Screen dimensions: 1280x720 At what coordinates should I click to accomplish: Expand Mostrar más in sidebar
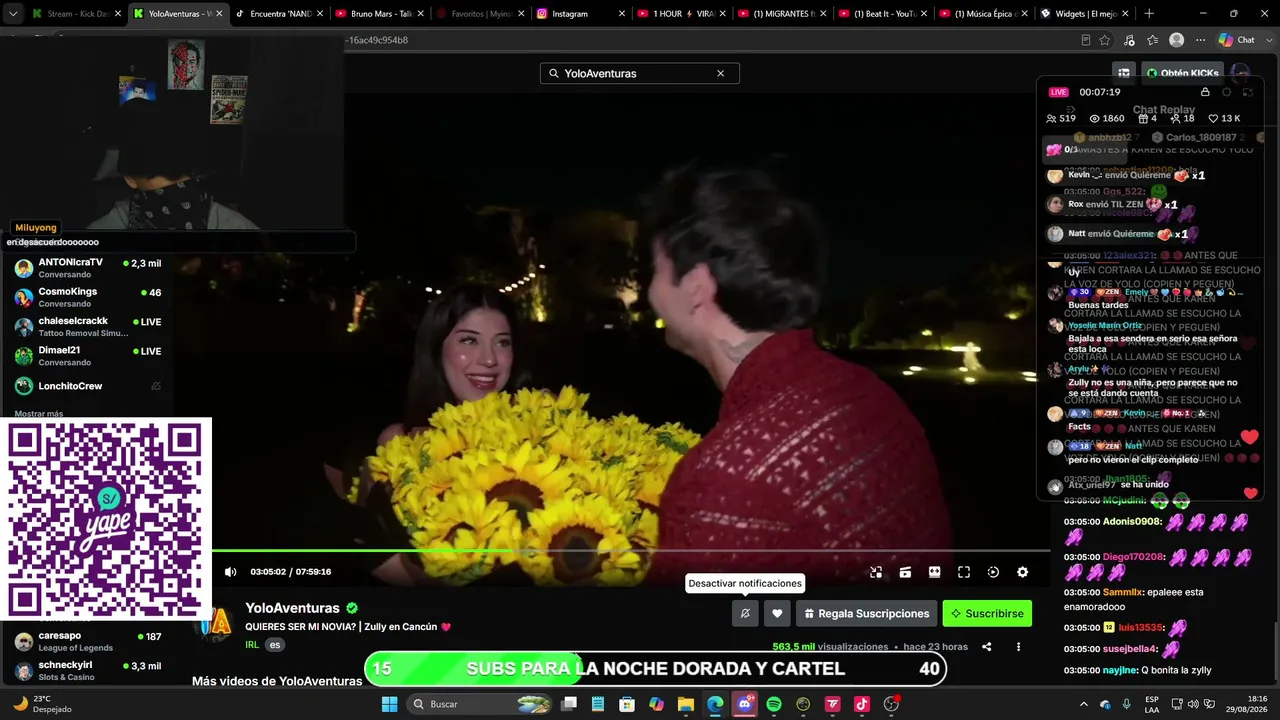(39, 413)
